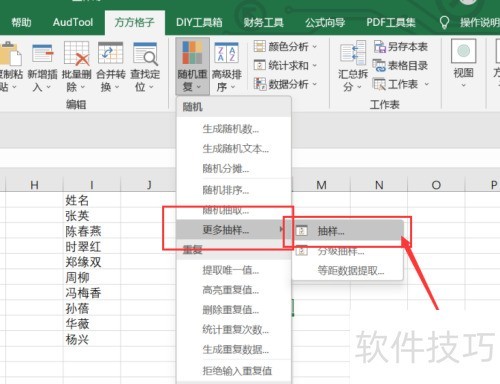Select 等距数据提取 in the submenu
This screenshot has height=384, width=500.
point(348,270)
